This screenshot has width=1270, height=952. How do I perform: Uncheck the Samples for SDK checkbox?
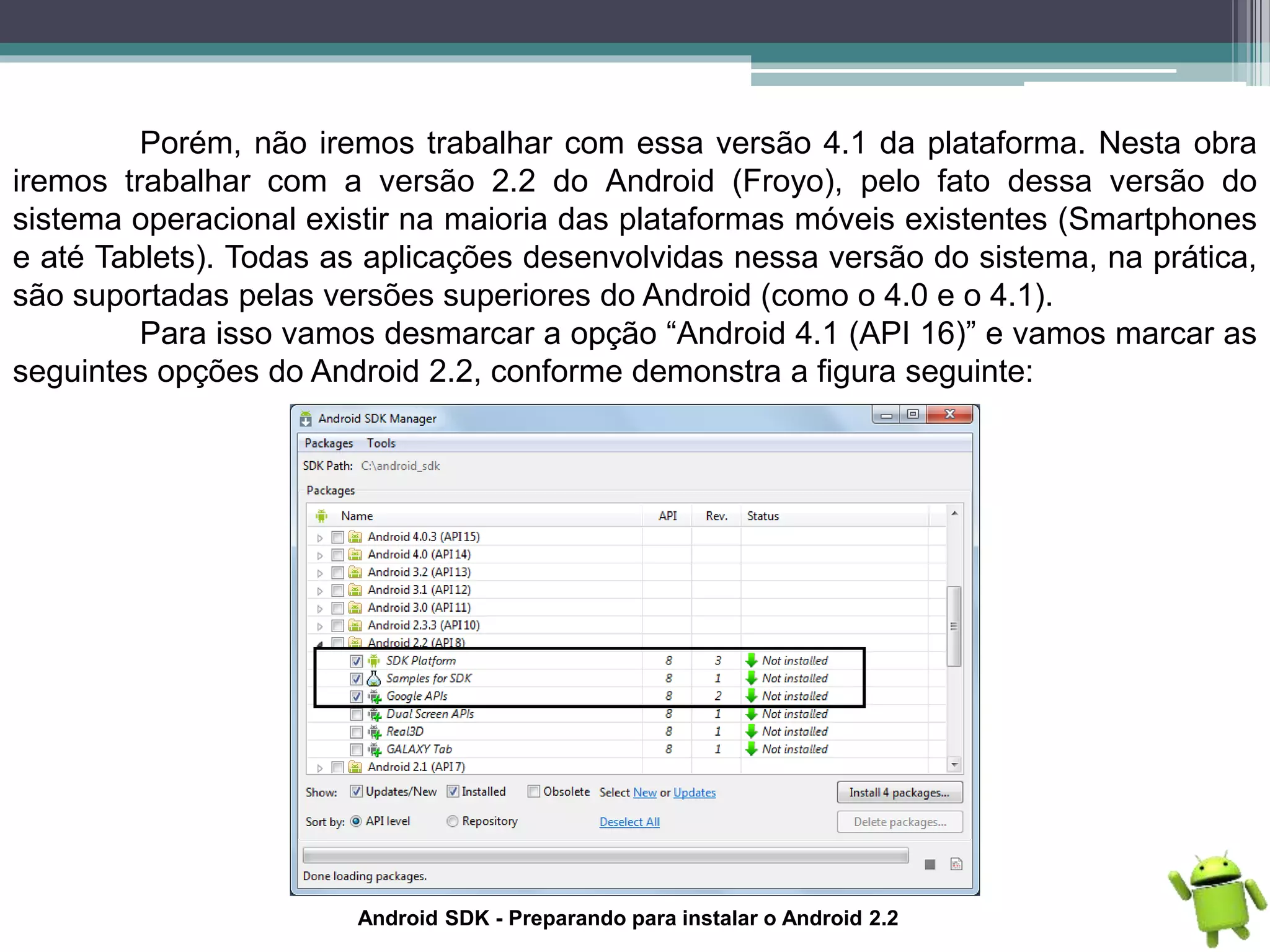click(x=357, y=679)
